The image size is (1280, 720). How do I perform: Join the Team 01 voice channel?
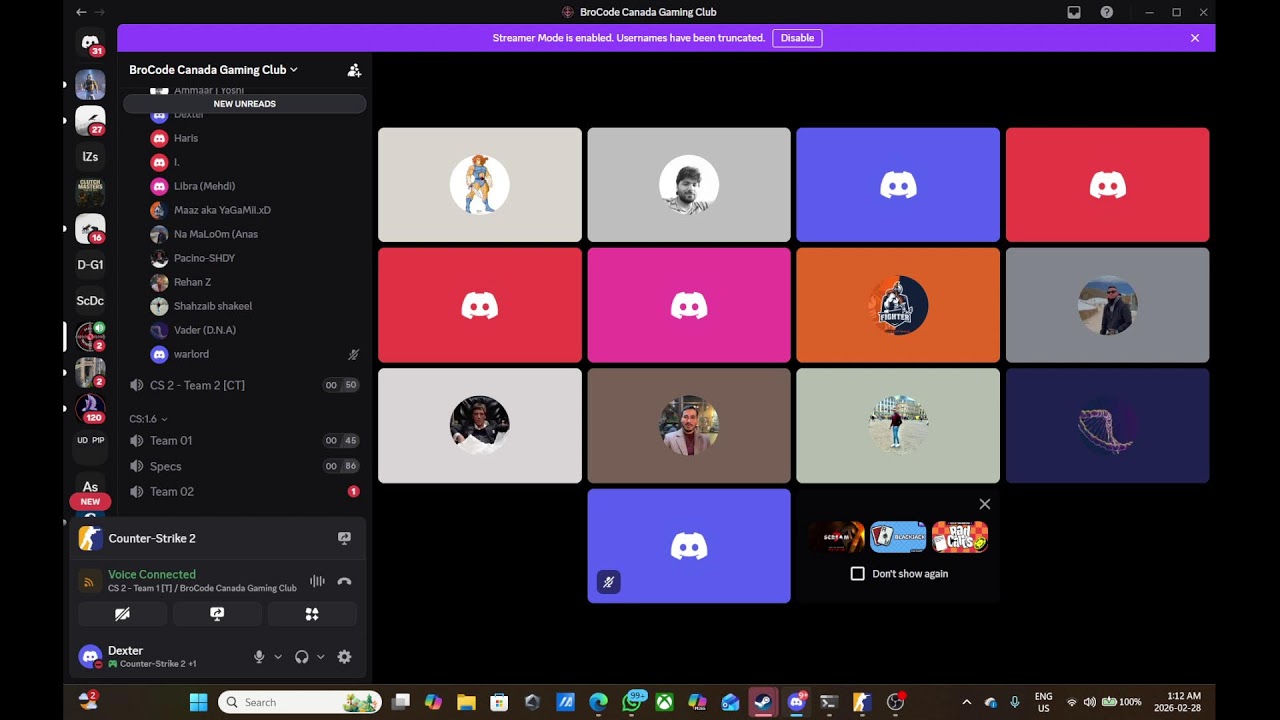[x=244, y=440]
